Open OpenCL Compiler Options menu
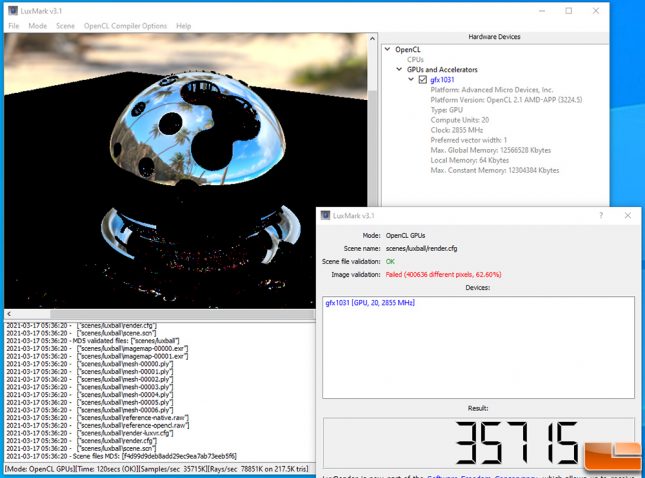Screen dimensions: 645x478 [125, 26]
